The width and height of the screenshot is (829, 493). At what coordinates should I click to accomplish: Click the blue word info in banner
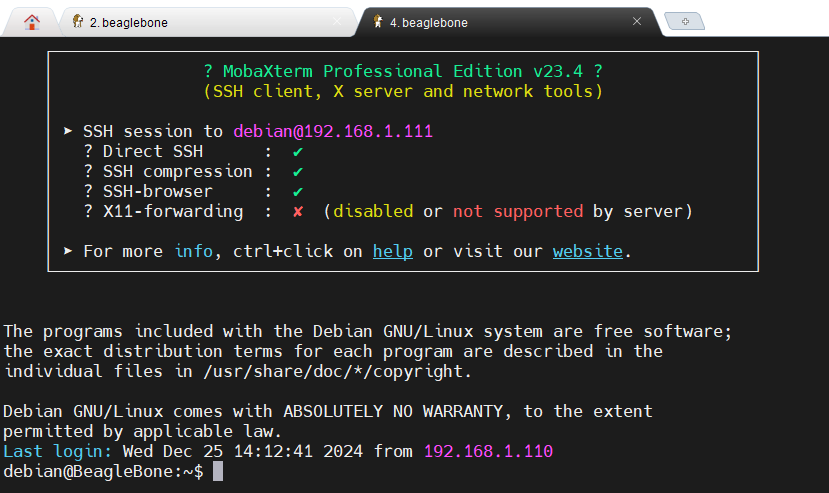point(193,251)
